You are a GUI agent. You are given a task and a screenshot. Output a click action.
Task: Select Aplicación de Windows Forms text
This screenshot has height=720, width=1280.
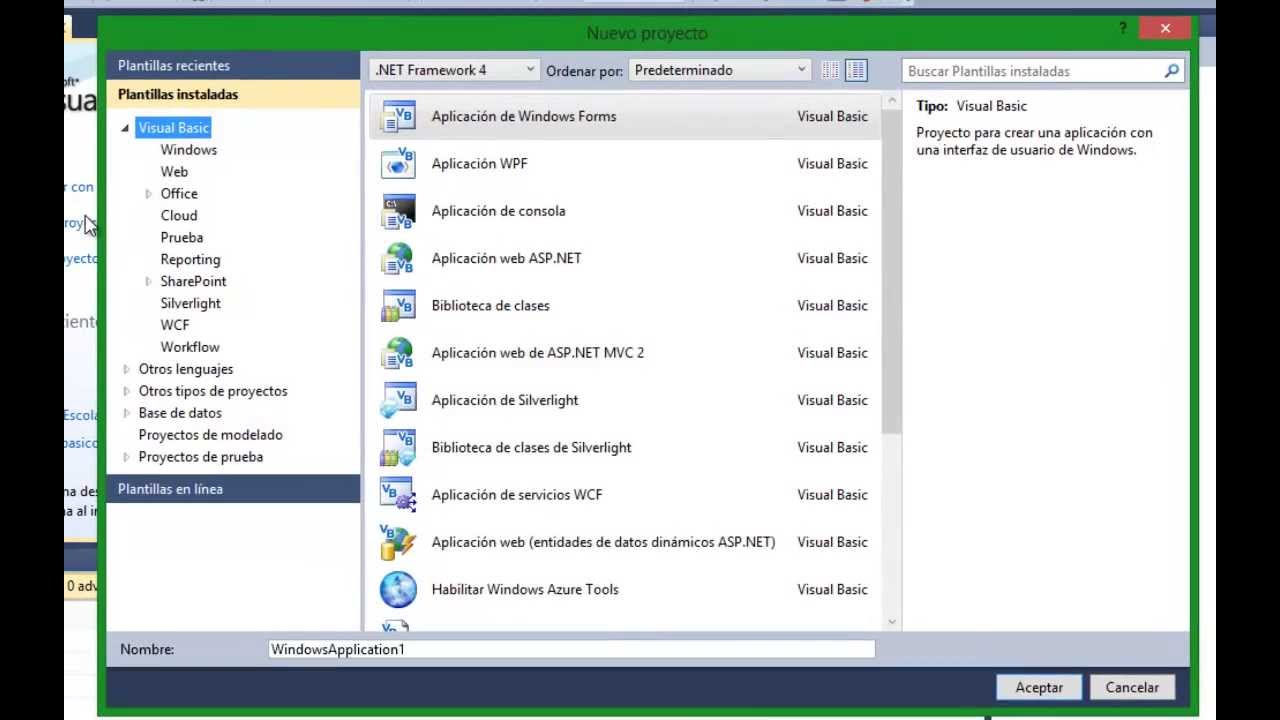(x=524, y=117)
